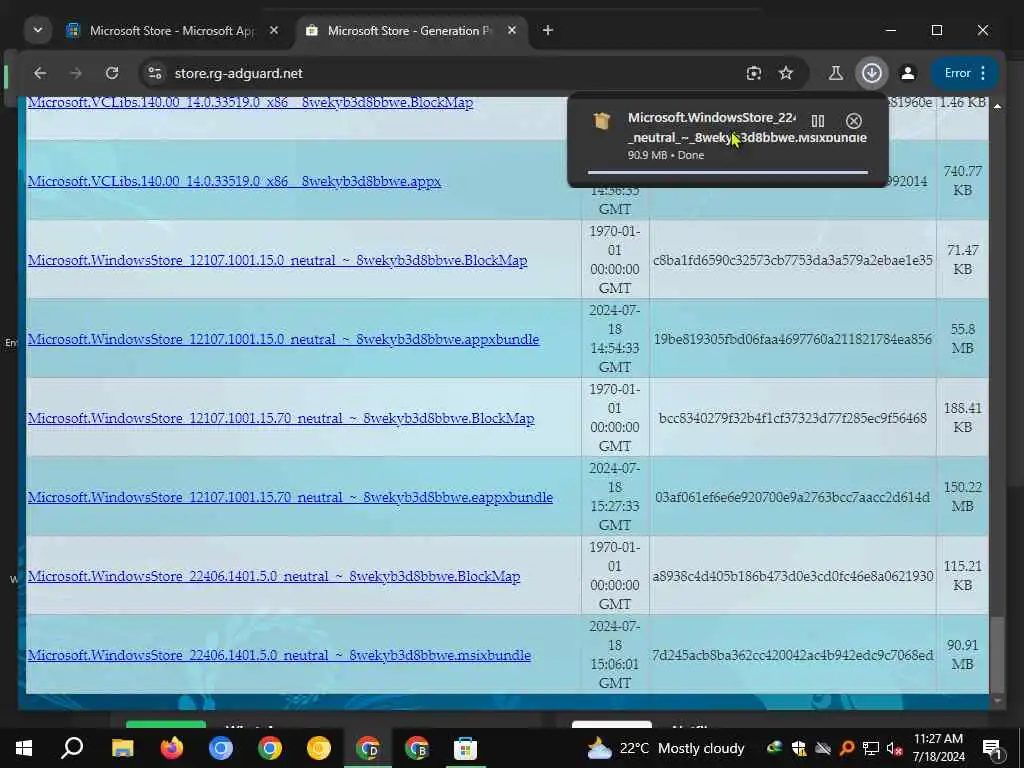Download WindowsStore 22406.1401.5.0 msixbundle link

(279, 655)
